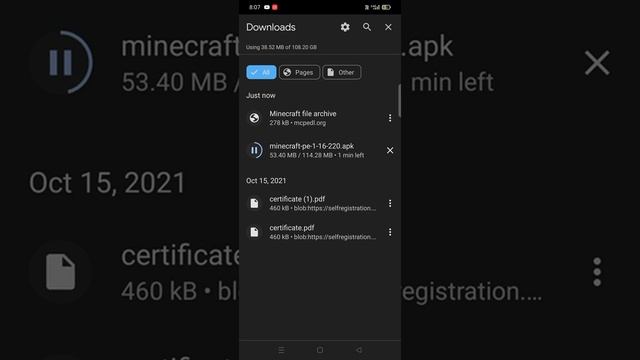This screenshot has height=360, width=640.
Task: Click the storage usage text line
Action: point(281,47)
